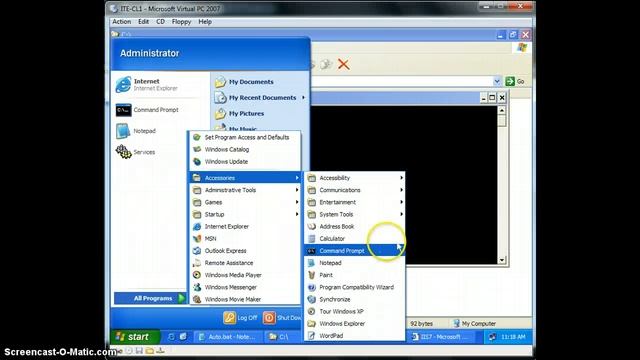Expand the Accessories folder
Image resolution: width=640 pixels, height=360 pixels.
245,178
